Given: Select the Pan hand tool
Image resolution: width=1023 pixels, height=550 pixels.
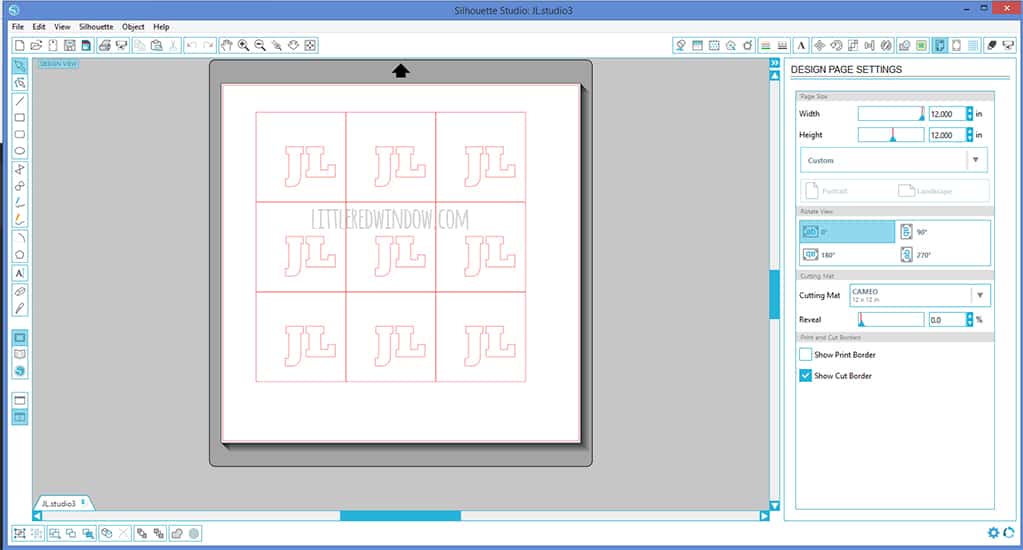Looking at the screenshot, I should pyautogui.click(x=226, y=46).
